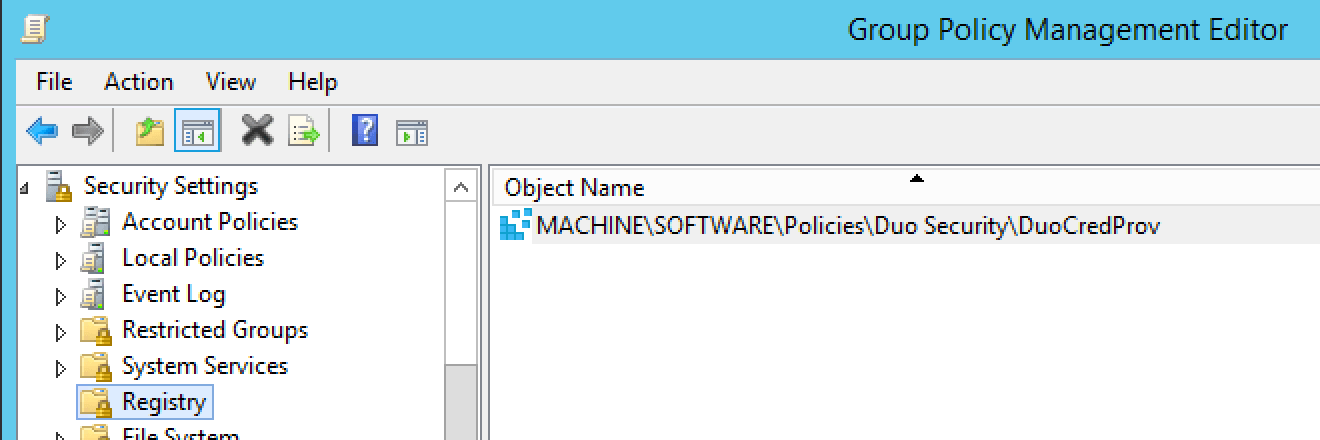The height and width of the screenshot is (440, 1320).
Task: Click the Registry folder icon
Action: pos(95,402)
